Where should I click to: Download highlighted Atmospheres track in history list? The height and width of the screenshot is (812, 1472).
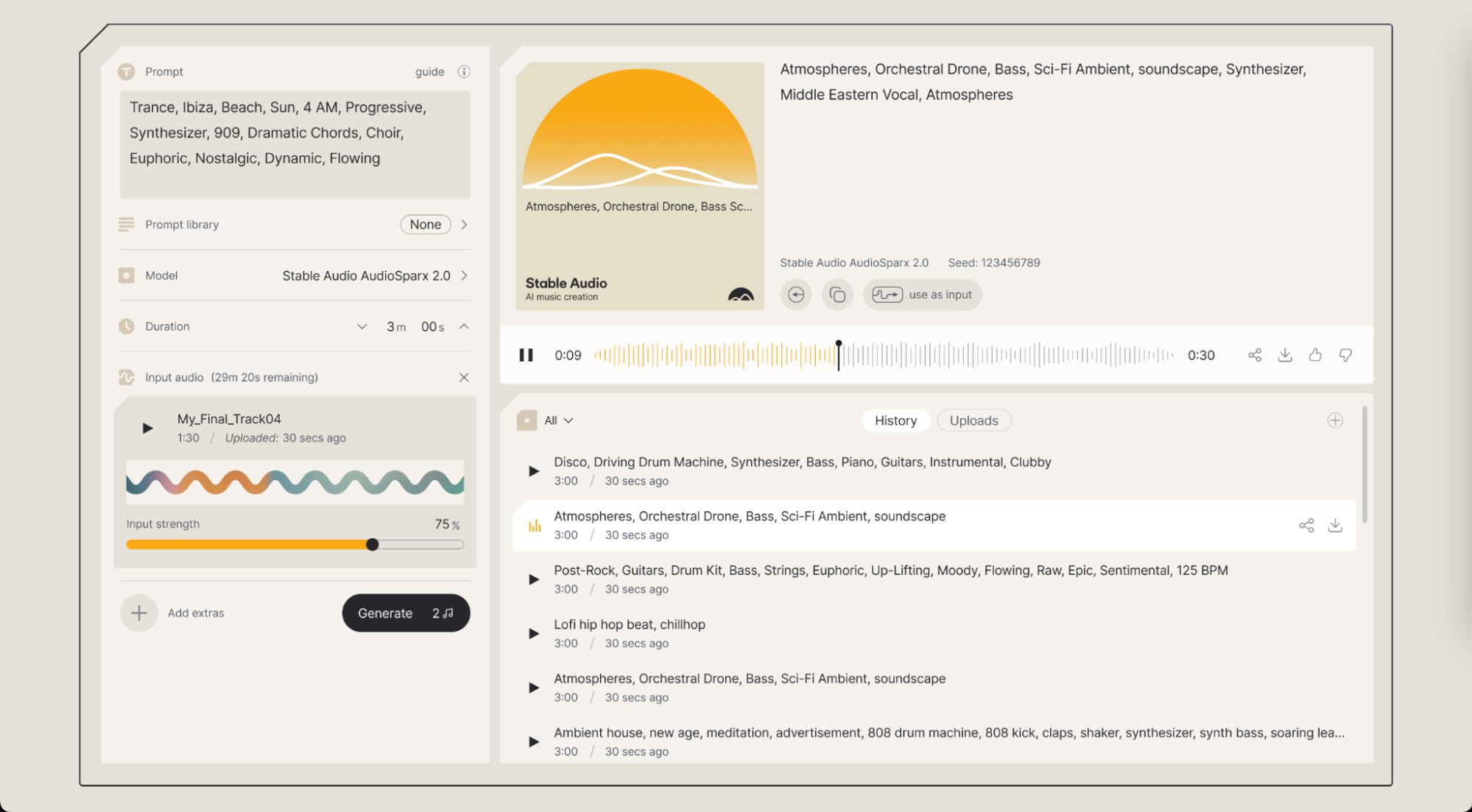coord(1334,525)
